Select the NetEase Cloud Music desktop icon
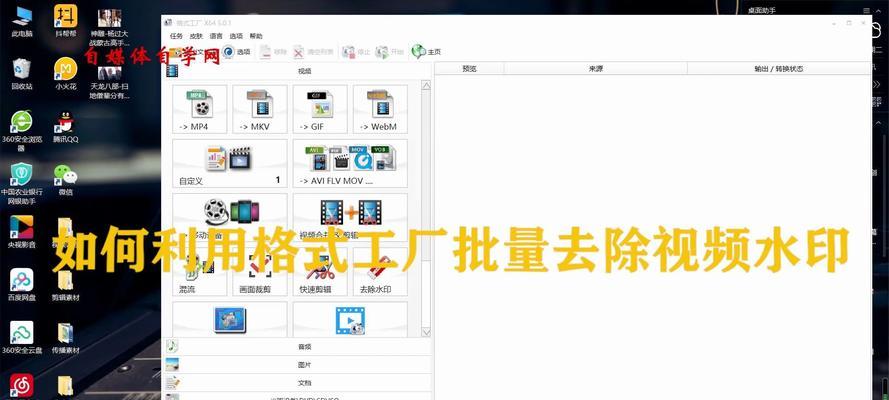Screen dimensions: 889x400 22,385
